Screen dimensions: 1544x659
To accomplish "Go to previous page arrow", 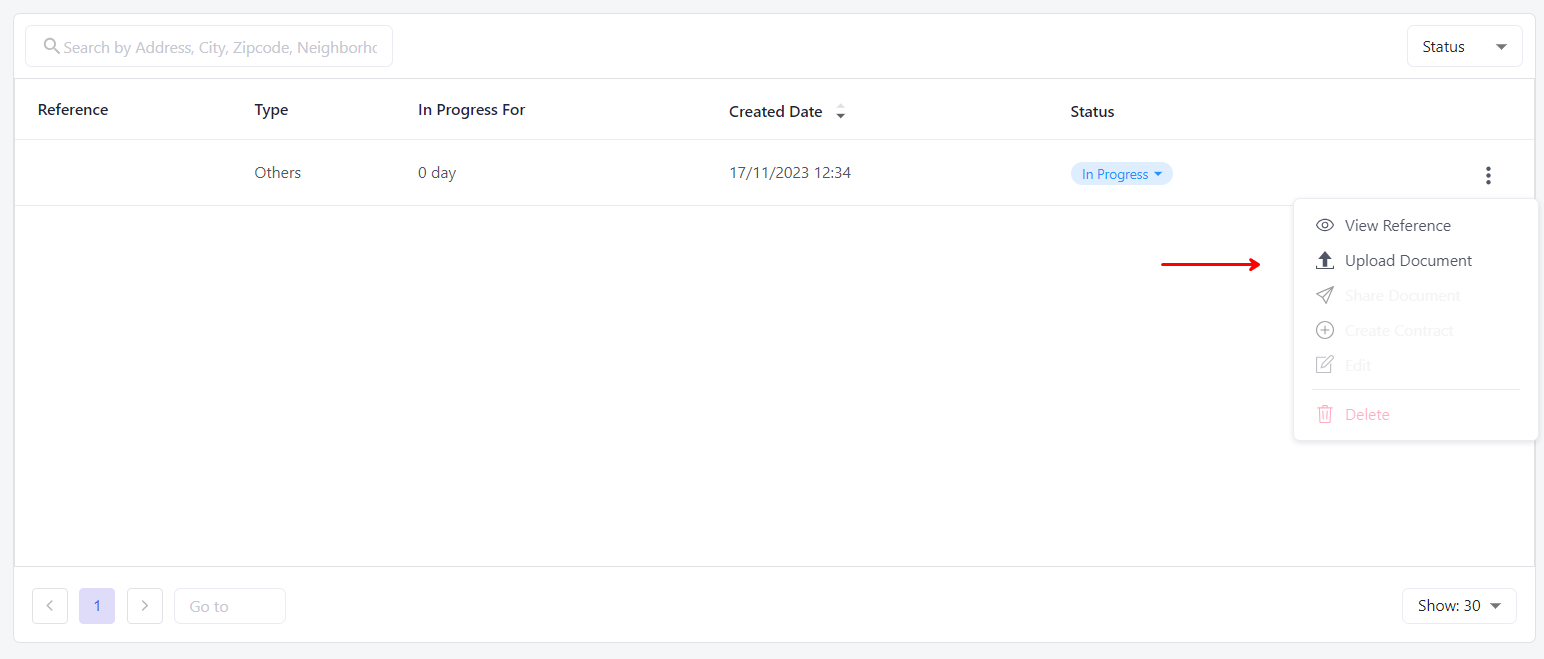I will [50, 606].
